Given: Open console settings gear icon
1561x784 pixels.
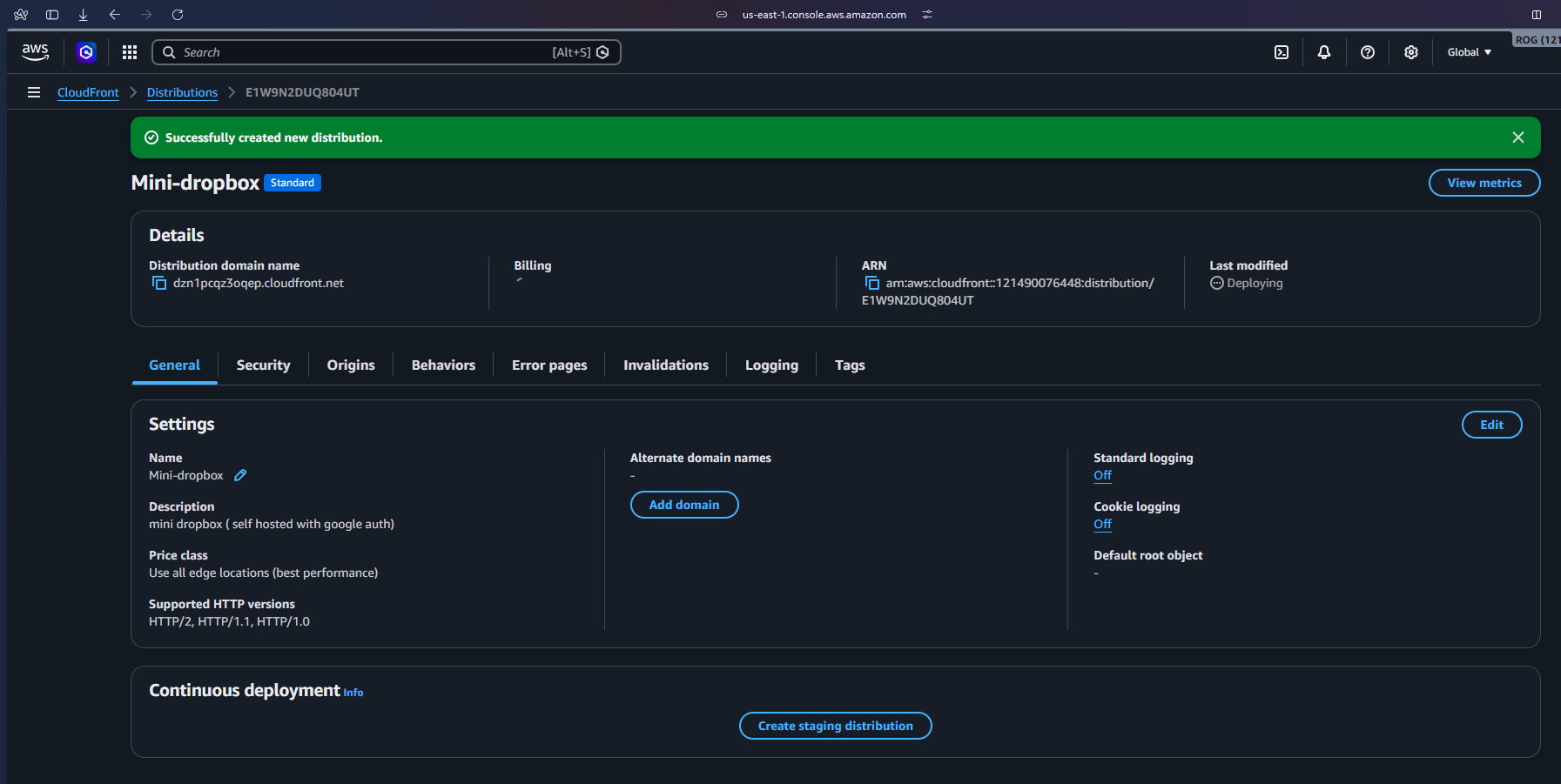Looking at the screenshot, I should point(1411,52).
